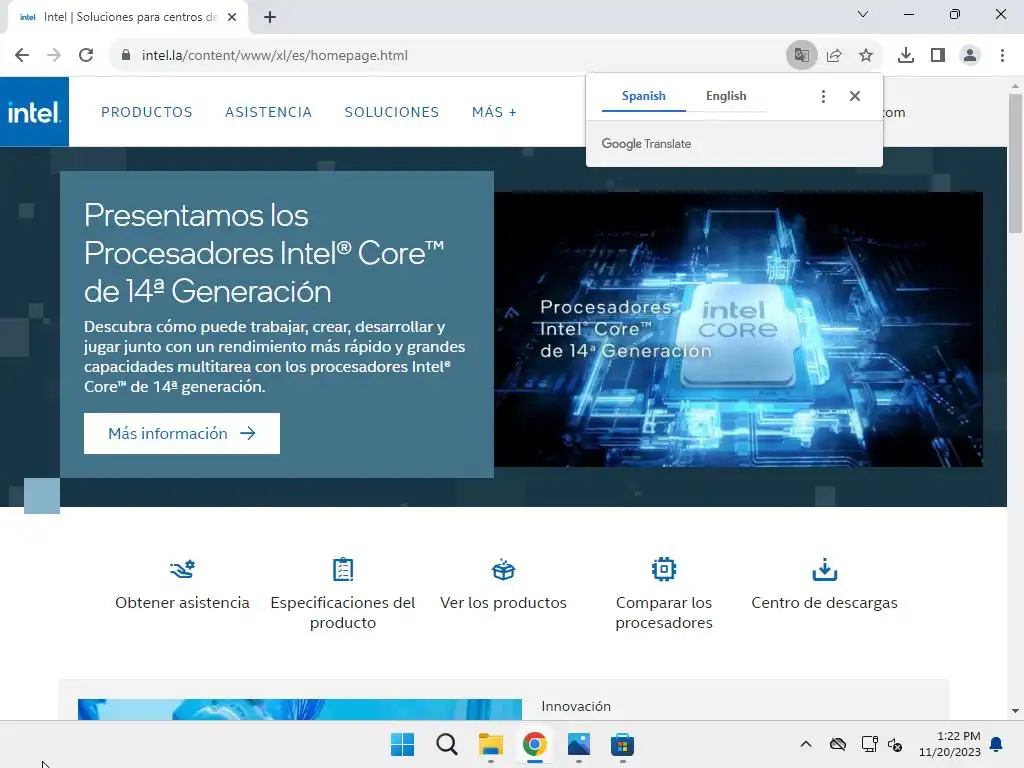Click the network tray icon

click(x=869, y=744)
